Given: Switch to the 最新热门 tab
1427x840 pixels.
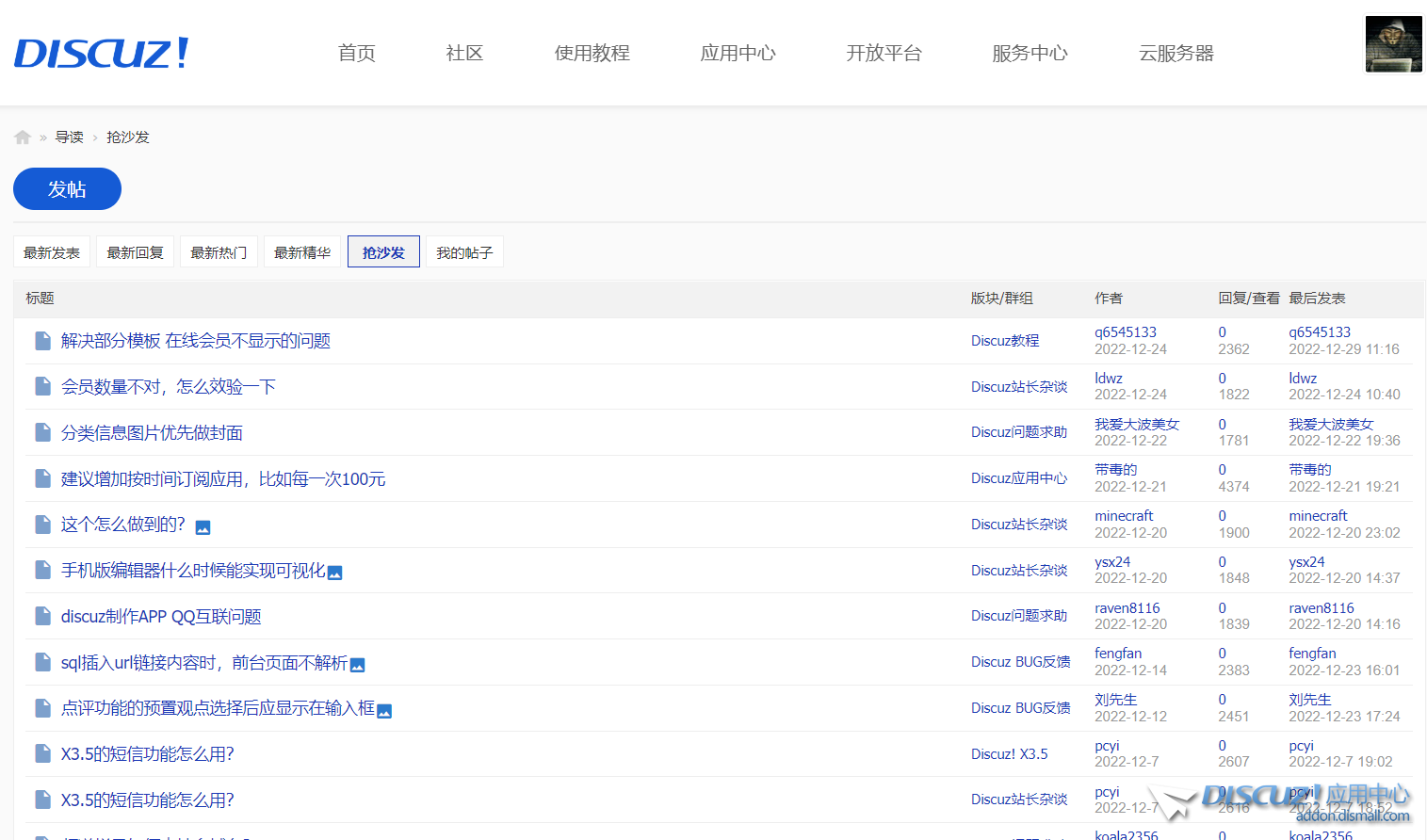Looking at the screenshot, I should pyautogui.click(x=219, y=252).
